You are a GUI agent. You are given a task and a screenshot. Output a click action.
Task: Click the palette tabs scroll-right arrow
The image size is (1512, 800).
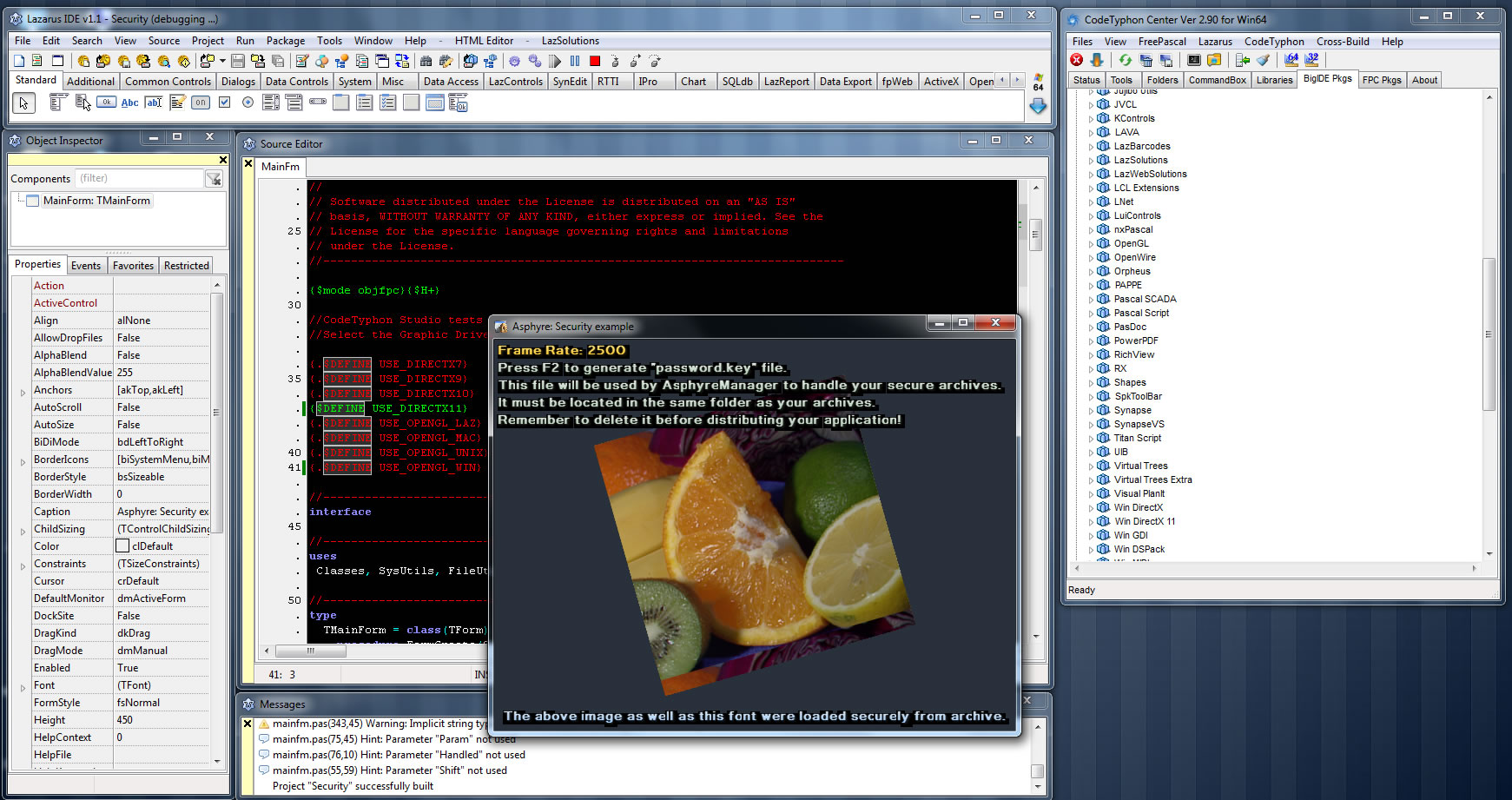click(1017, 80)
